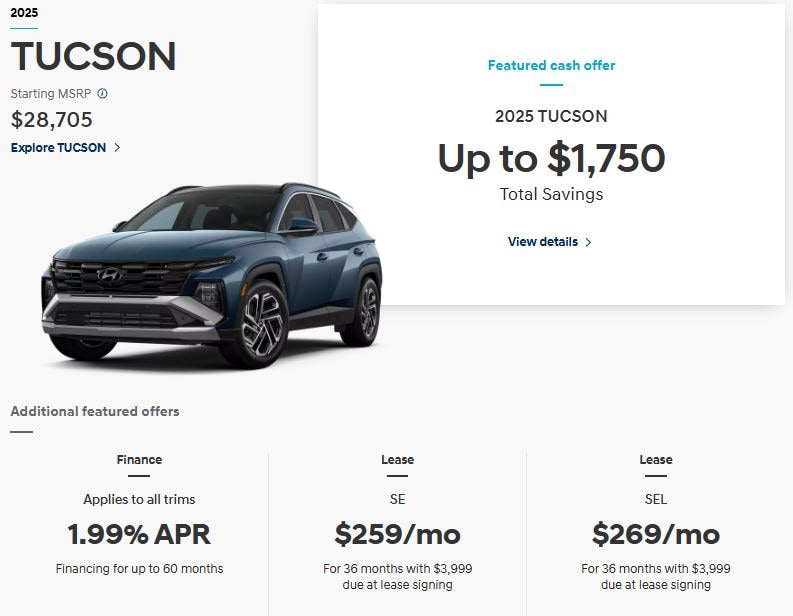The image size is (793, 616).
Task: Click the chevron next to Explore TUCSON
Action: (117, 148)
